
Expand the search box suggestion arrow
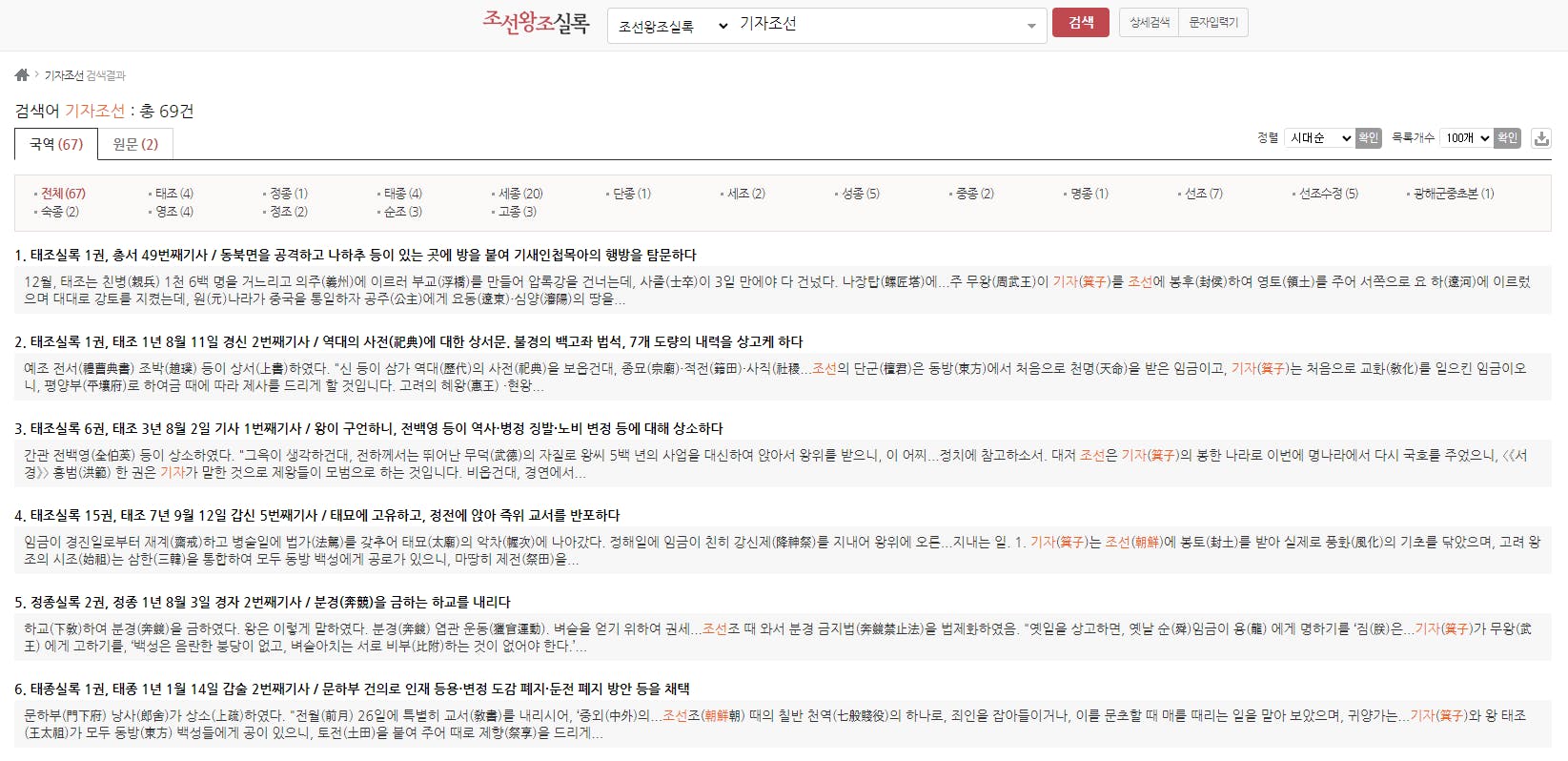pos(1031,26)
